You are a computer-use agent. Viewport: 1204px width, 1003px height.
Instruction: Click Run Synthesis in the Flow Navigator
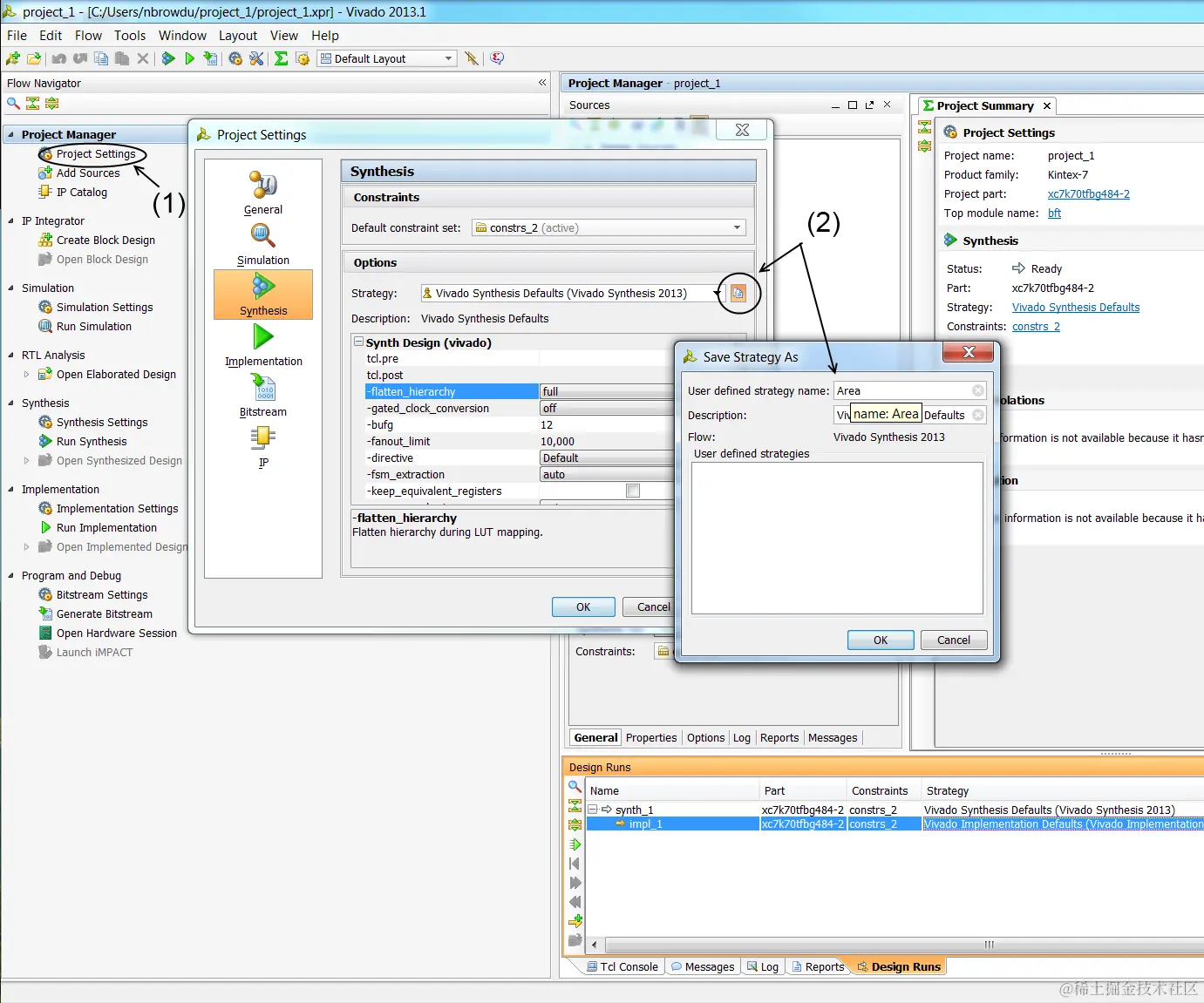pos(92,441)
